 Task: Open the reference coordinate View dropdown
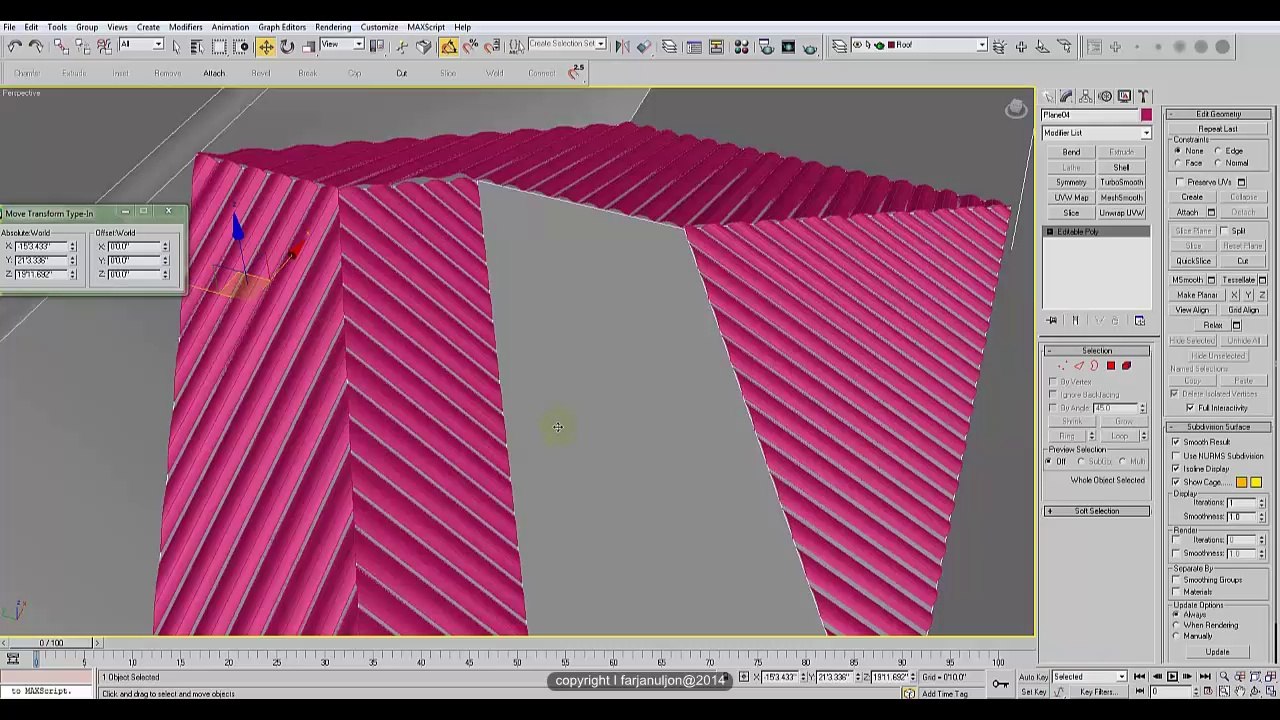point(342,45)
